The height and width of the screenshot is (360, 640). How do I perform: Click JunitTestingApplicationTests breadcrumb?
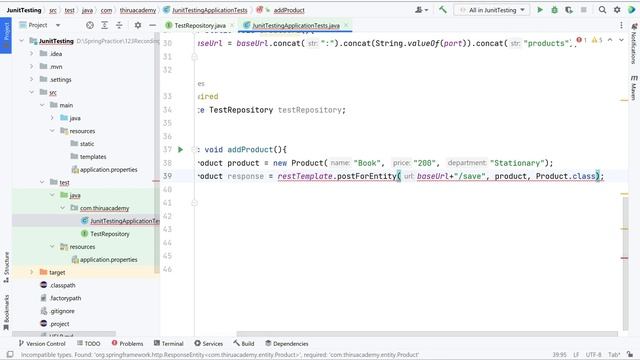pyautogui.click(x=209, y=10)
